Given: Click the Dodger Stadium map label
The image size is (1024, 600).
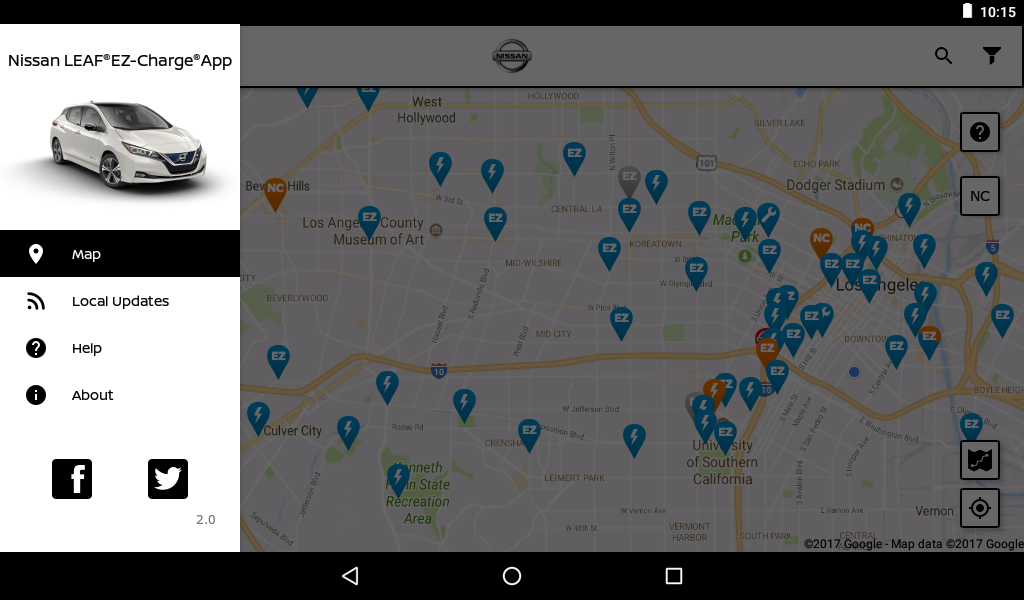Looking at the screenshot, I should click(835, 185).
